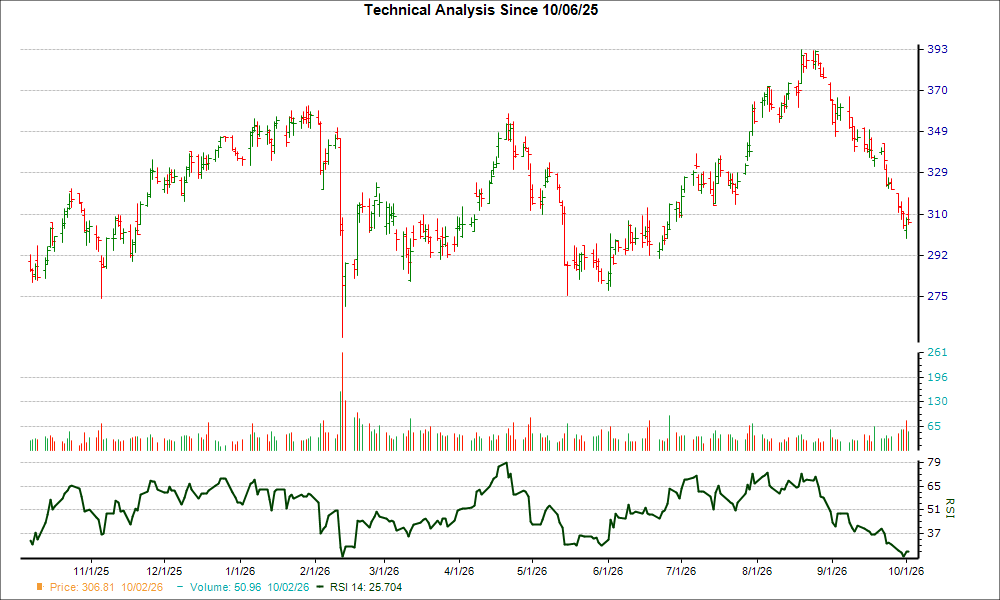This screenshot has width=1000, height=600.
Task: Click the 'RSI 14: 25.704' legend text
Action: pyautogui.click(x=366, y=587)
